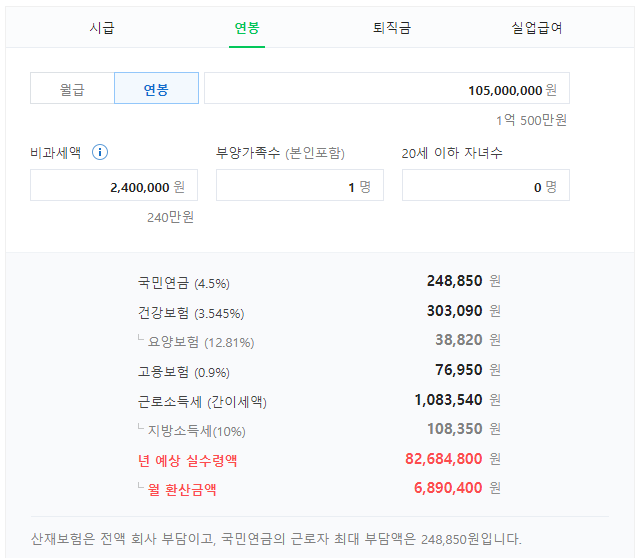Click the 건강보험 (3.545%) label

click(x=191, y=313)
